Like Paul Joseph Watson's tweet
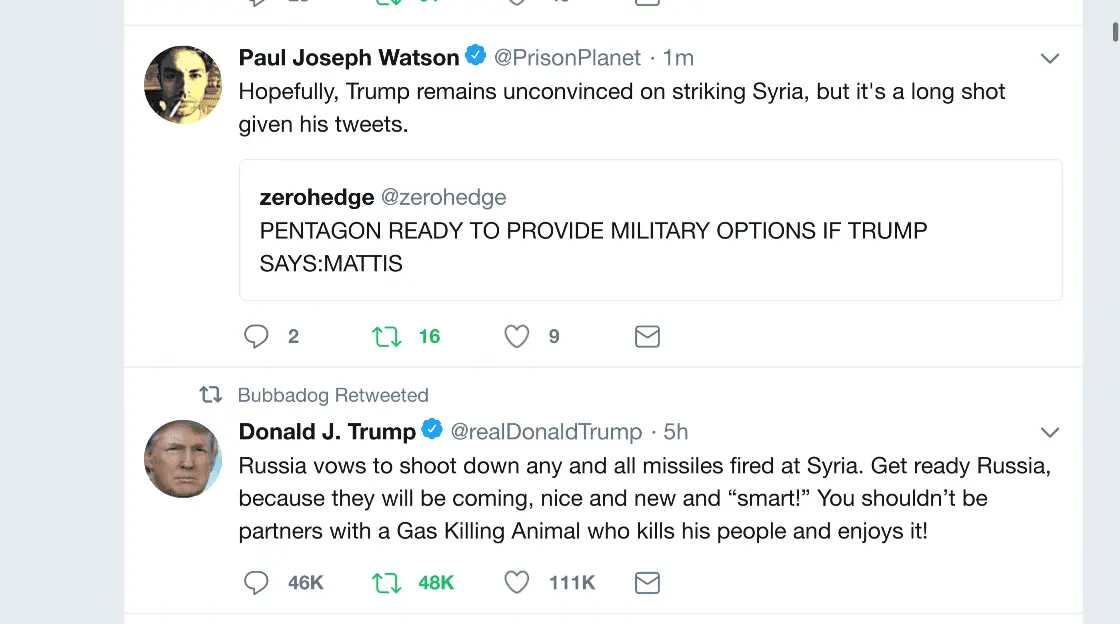1120x624 pixels. (516, 337)
